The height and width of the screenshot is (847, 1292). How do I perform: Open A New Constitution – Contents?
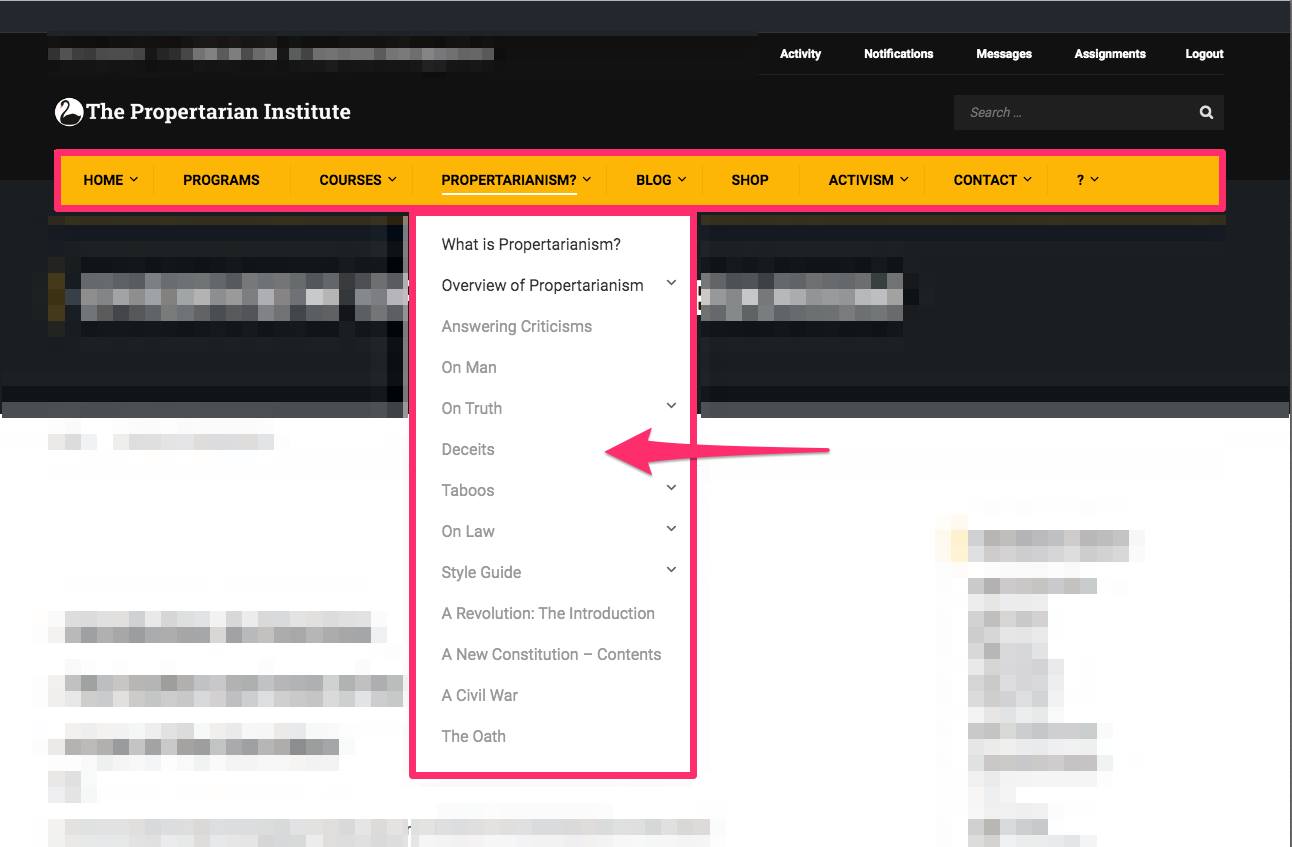551,654
